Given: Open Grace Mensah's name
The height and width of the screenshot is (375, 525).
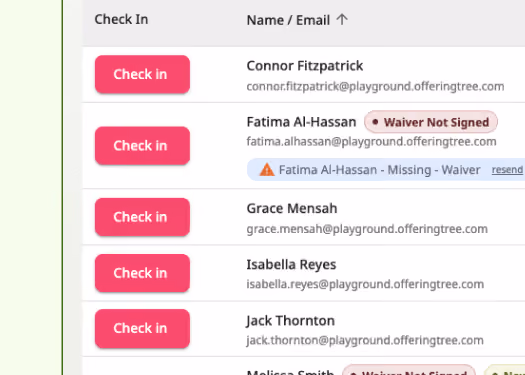Looking at the screenshot, I should [x=292, y=209].
